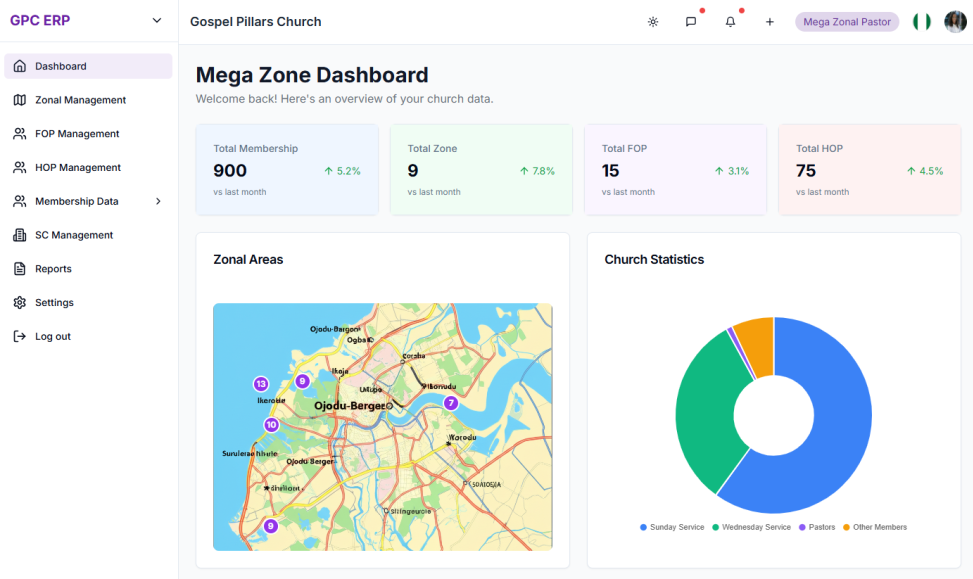Click the Reports document icon
This screenshot has height=579, width=973.
(x=20, y=269)
